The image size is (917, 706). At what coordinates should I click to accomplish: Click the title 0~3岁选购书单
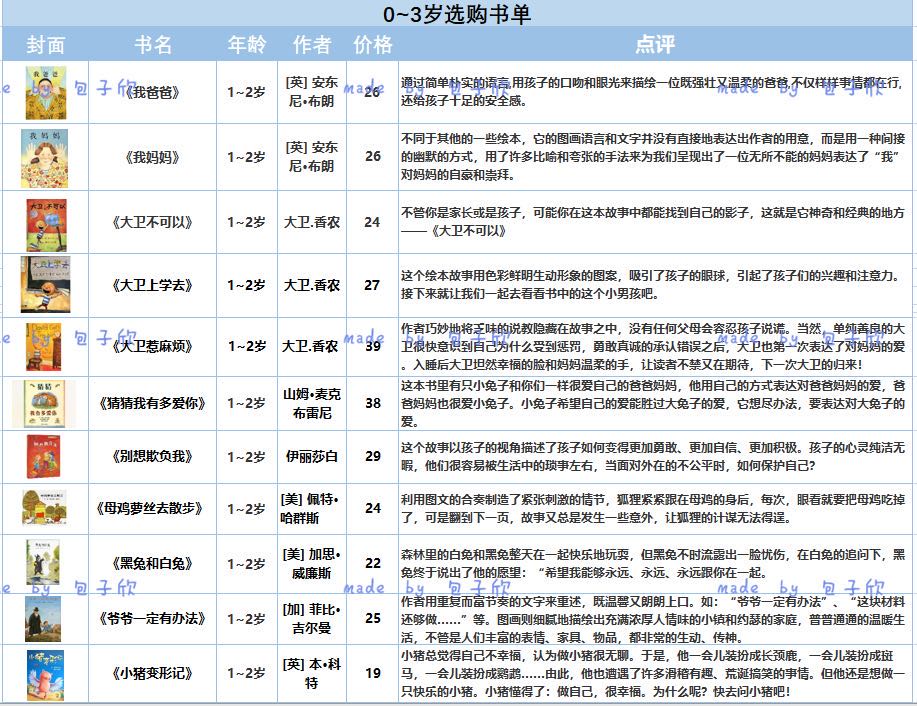pyautogui.click(x=457, y=14)
